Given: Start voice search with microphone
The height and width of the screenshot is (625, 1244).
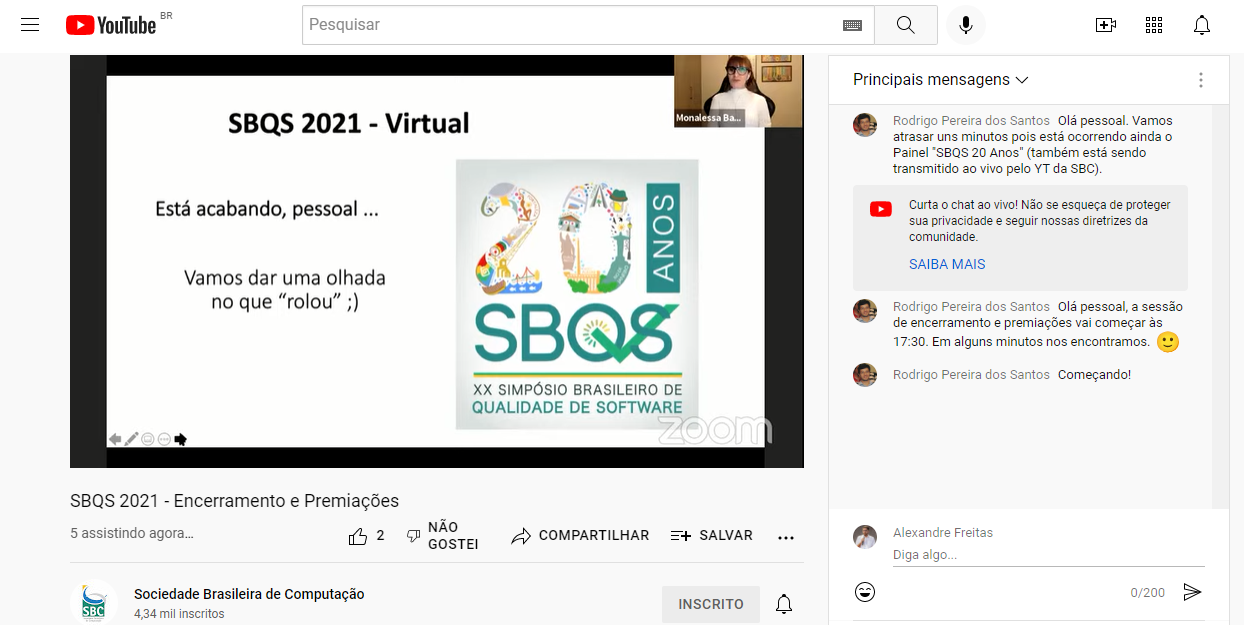Looking at the screenshot, I should tap(965, 25).
